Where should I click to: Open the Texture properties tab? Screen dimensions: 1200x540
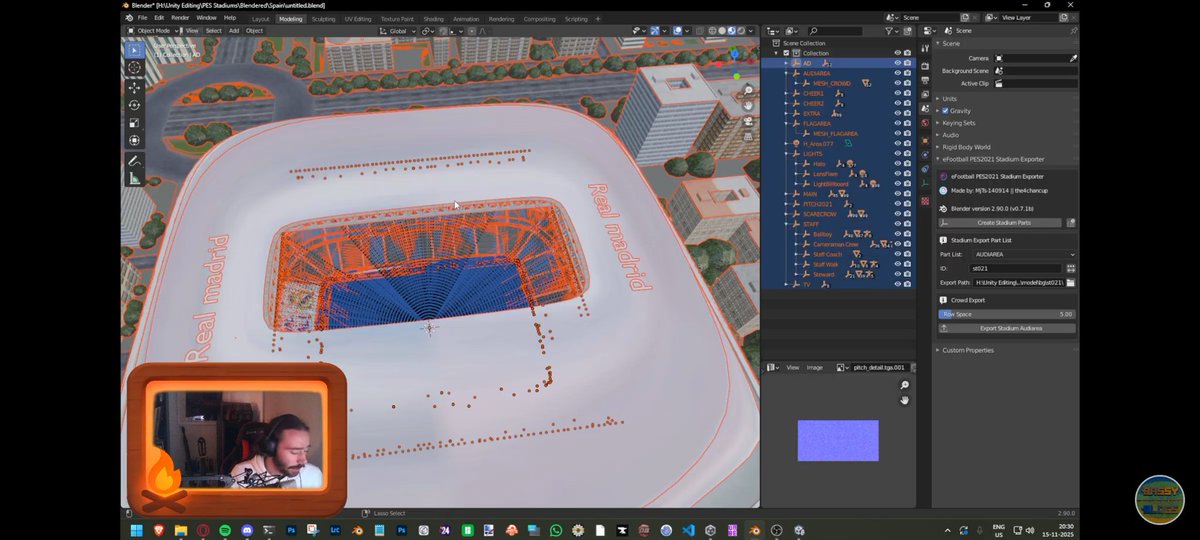point(925,201)
